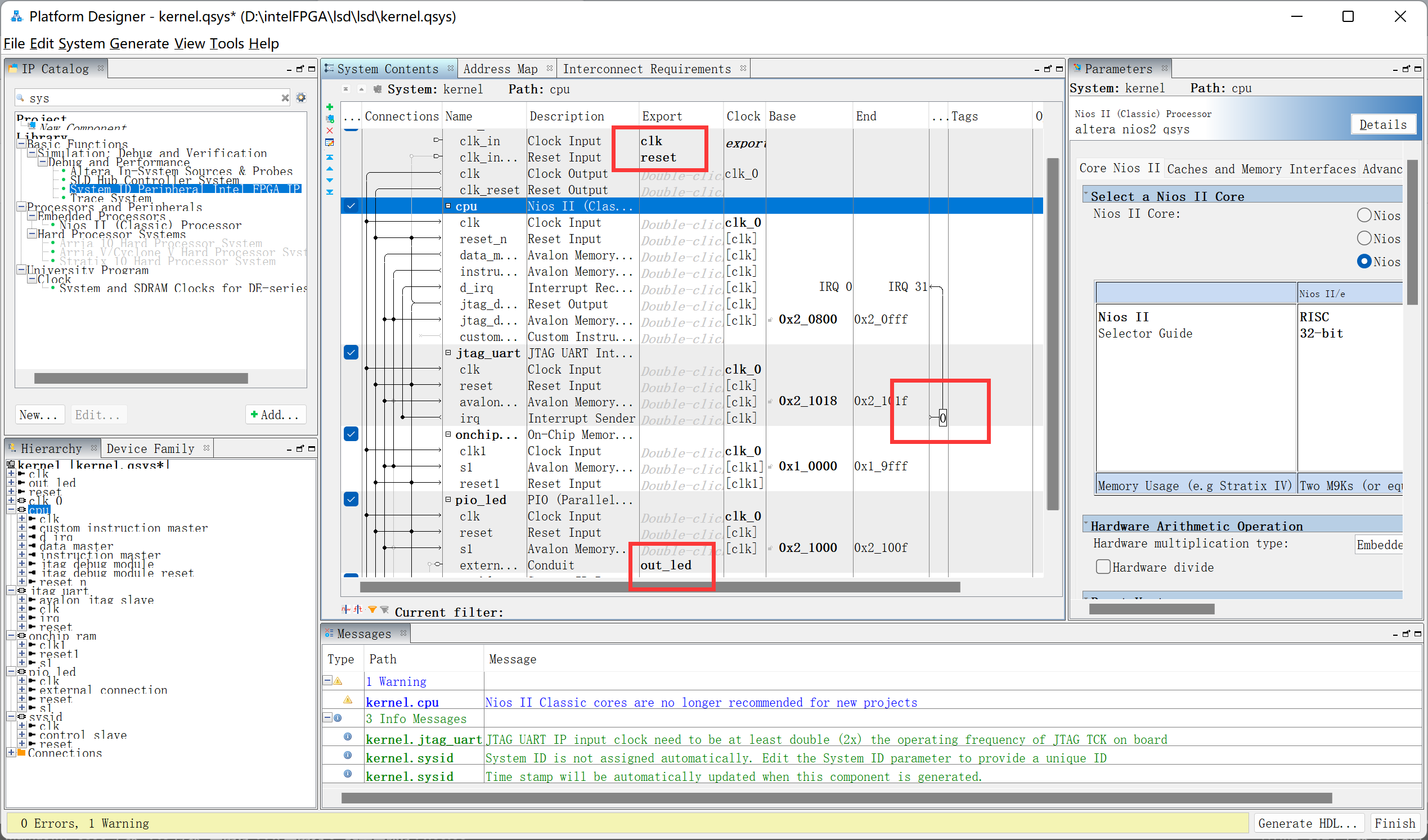Click the up-one-level navigation icon beside System: kernel
This screenshot has height=840, width=1428.
coord(362,89)
